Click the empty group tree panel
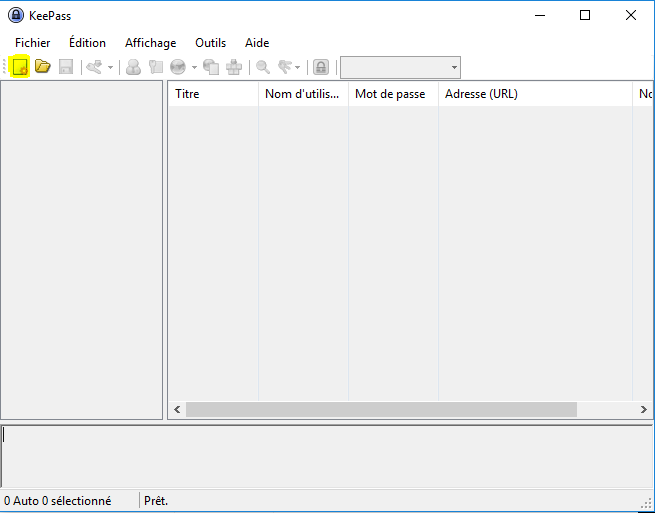The image size is (655, 513). (81, 250)
